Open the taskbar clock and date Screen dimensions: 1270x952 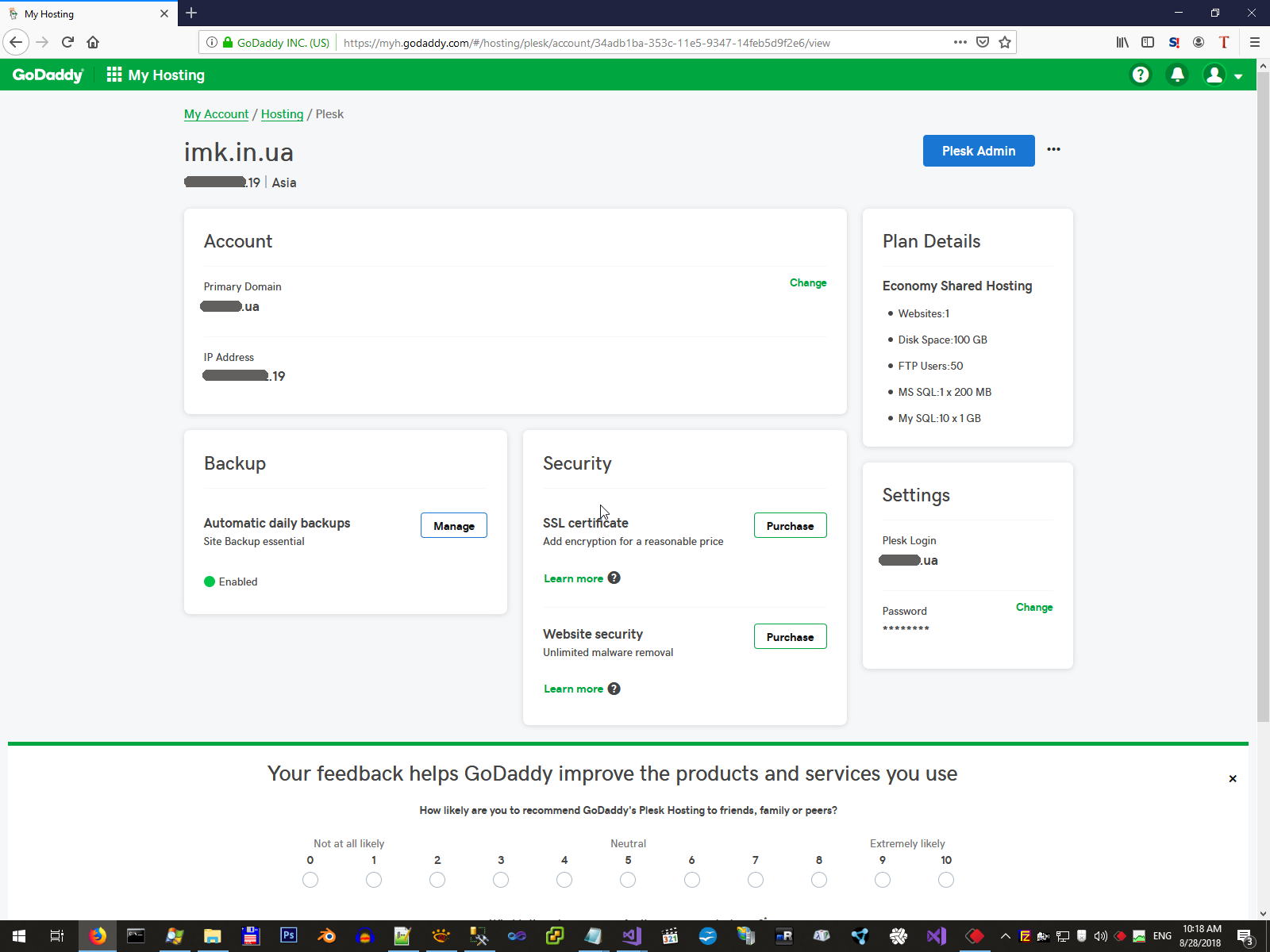coord(1200,936)
